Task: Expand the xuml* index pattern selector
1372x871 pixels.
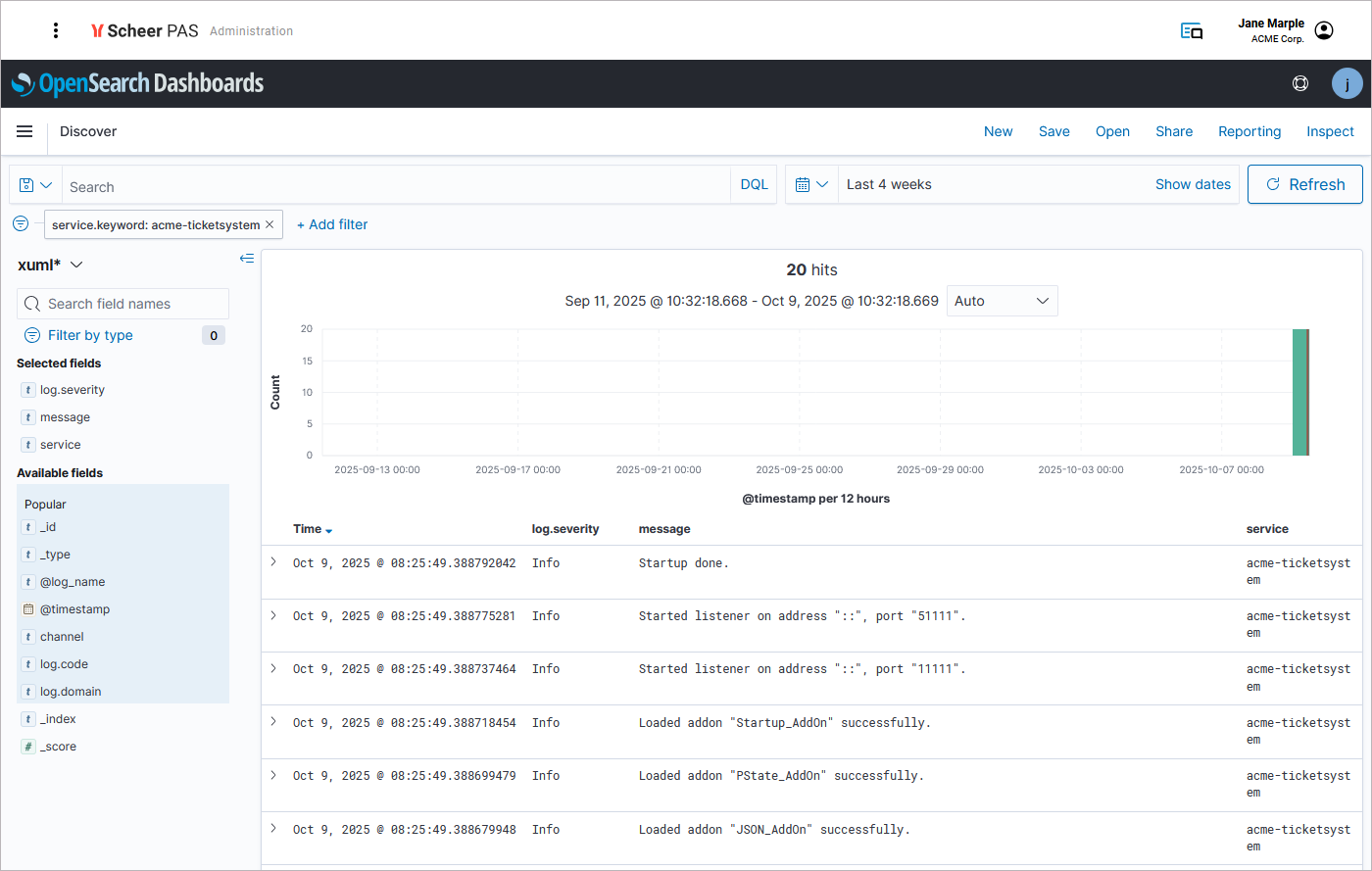Action: click(51, 265)
